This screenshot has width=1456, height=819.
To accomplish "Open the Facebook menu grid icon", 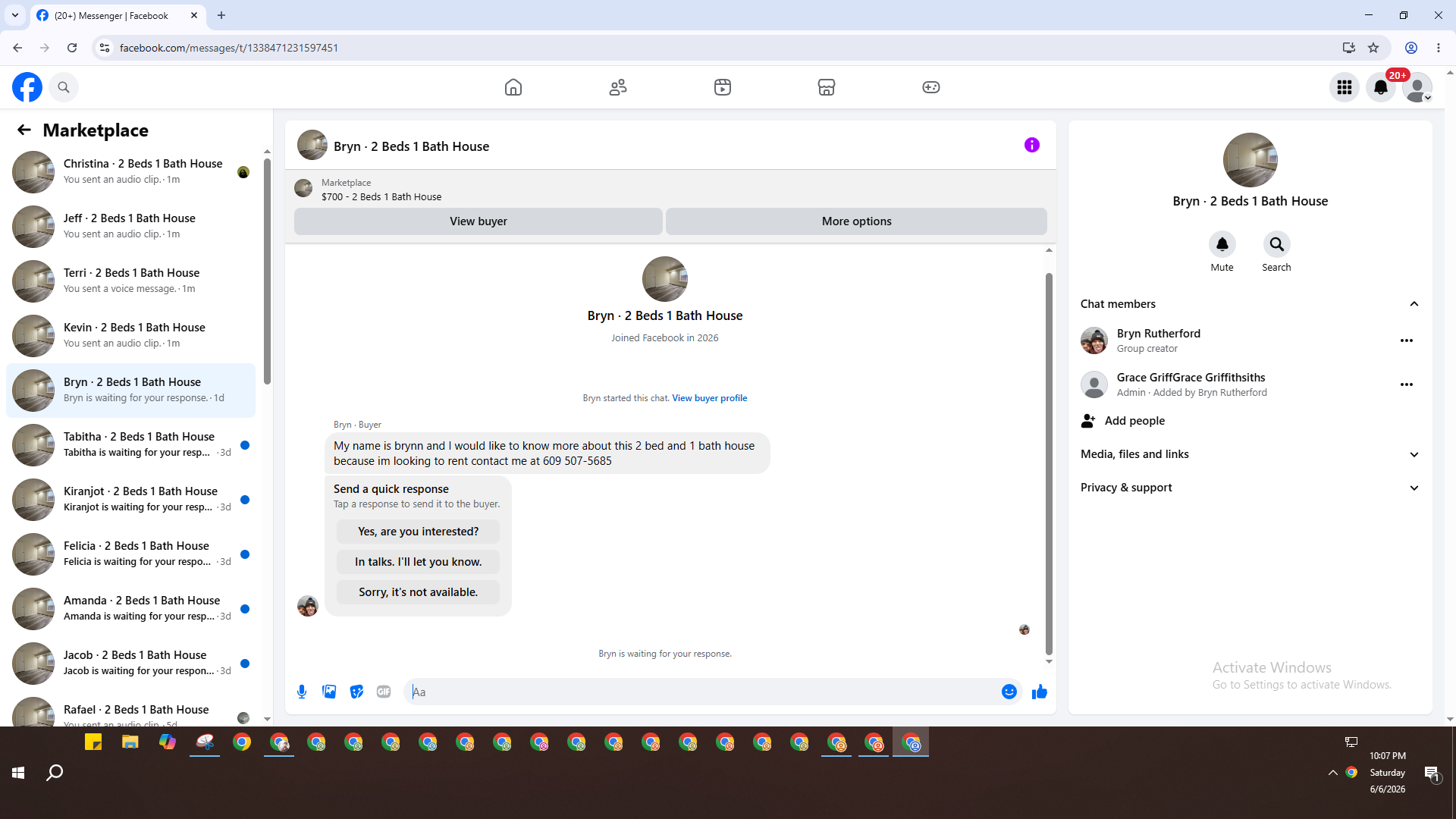I will coord(1345,87).
